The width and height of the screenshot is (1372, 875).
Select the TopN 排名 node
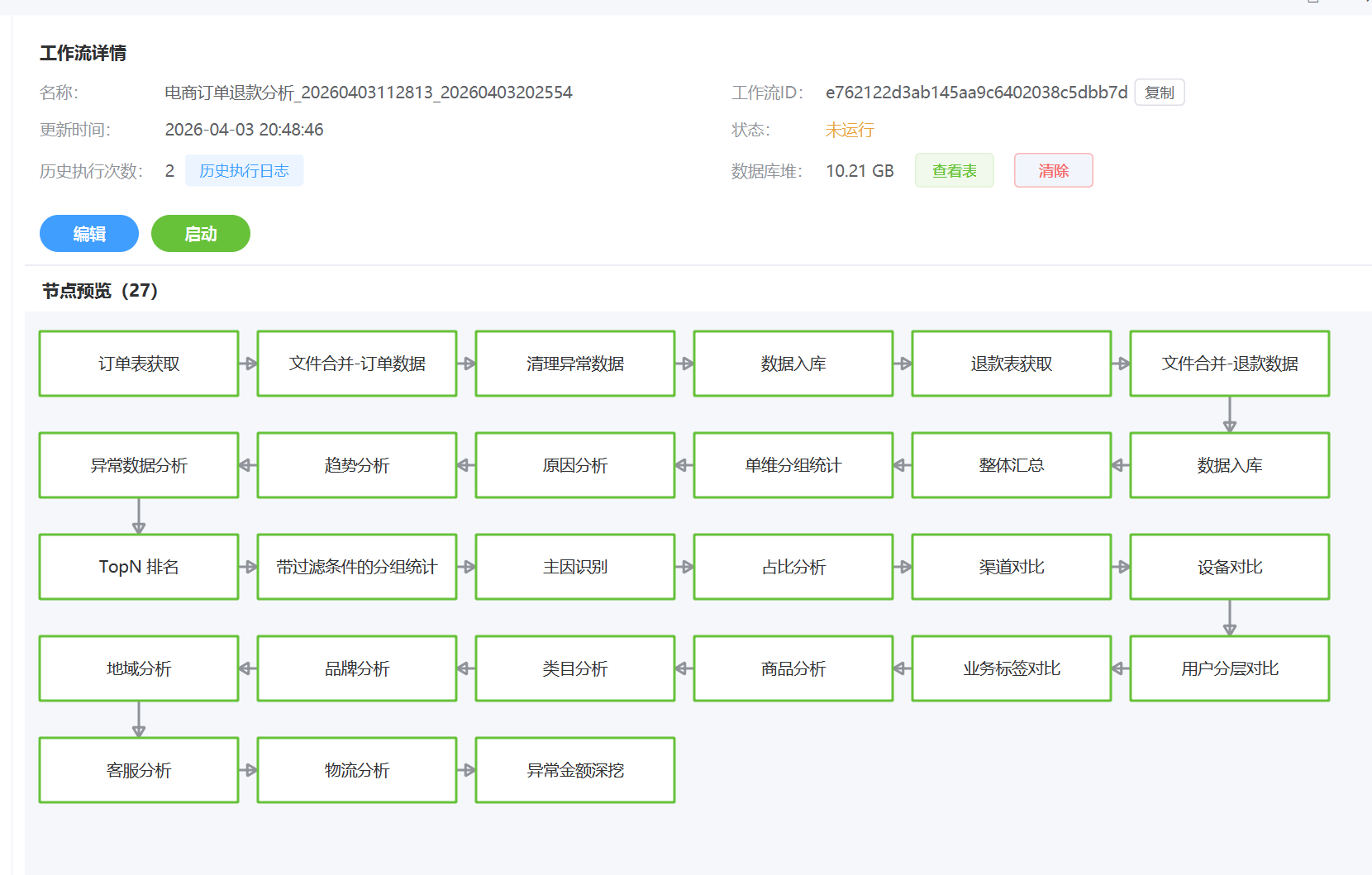[x=139, y=567]
